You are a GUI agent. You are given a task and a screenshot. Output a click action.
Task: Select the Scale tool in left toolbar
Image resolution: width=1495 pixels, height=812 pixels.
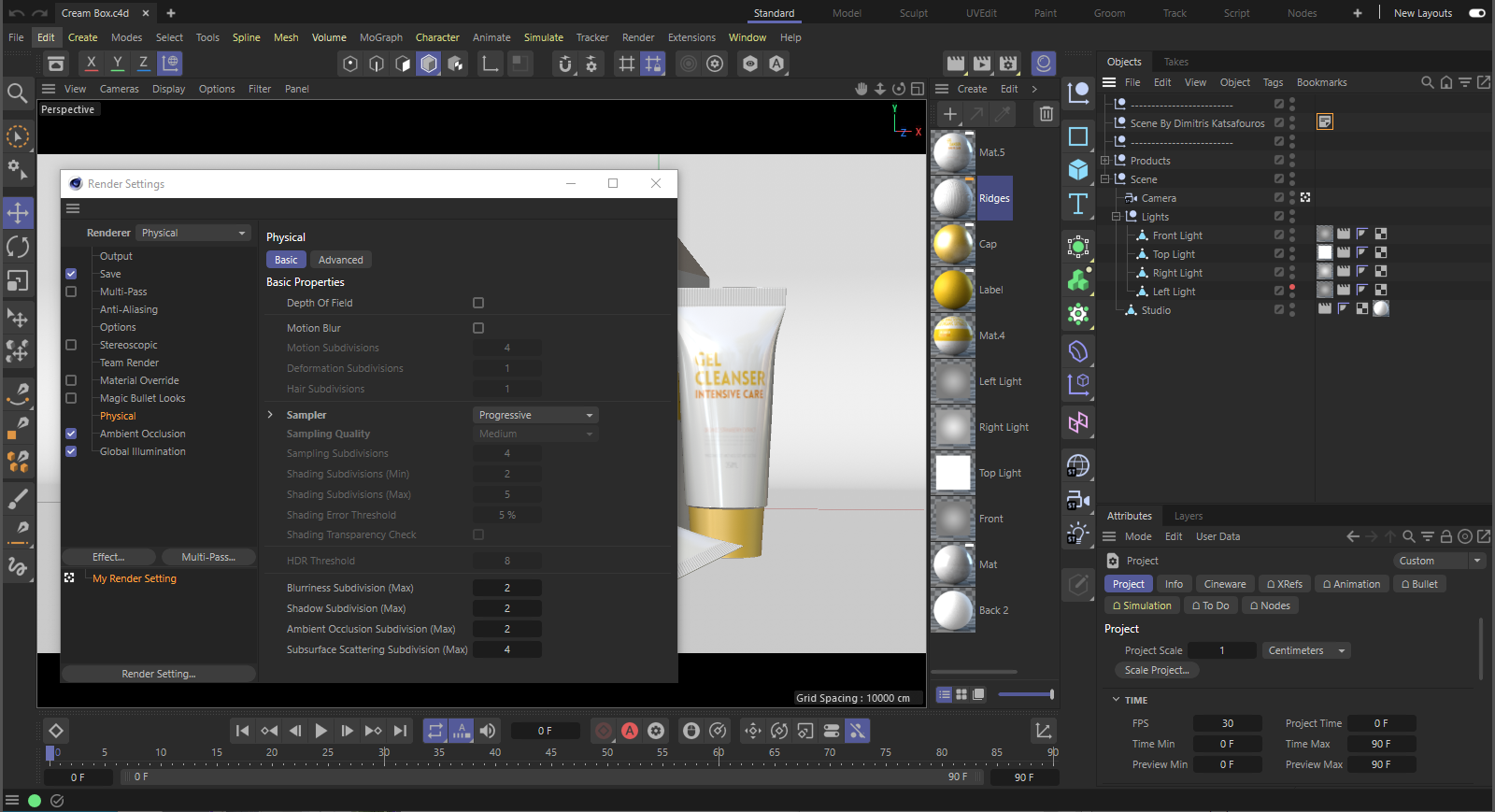pyautogui.click(x=18, y=280)
